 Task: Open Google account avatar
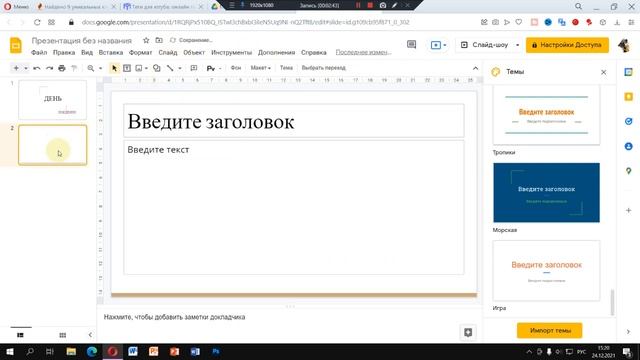(x=623, y=45)
